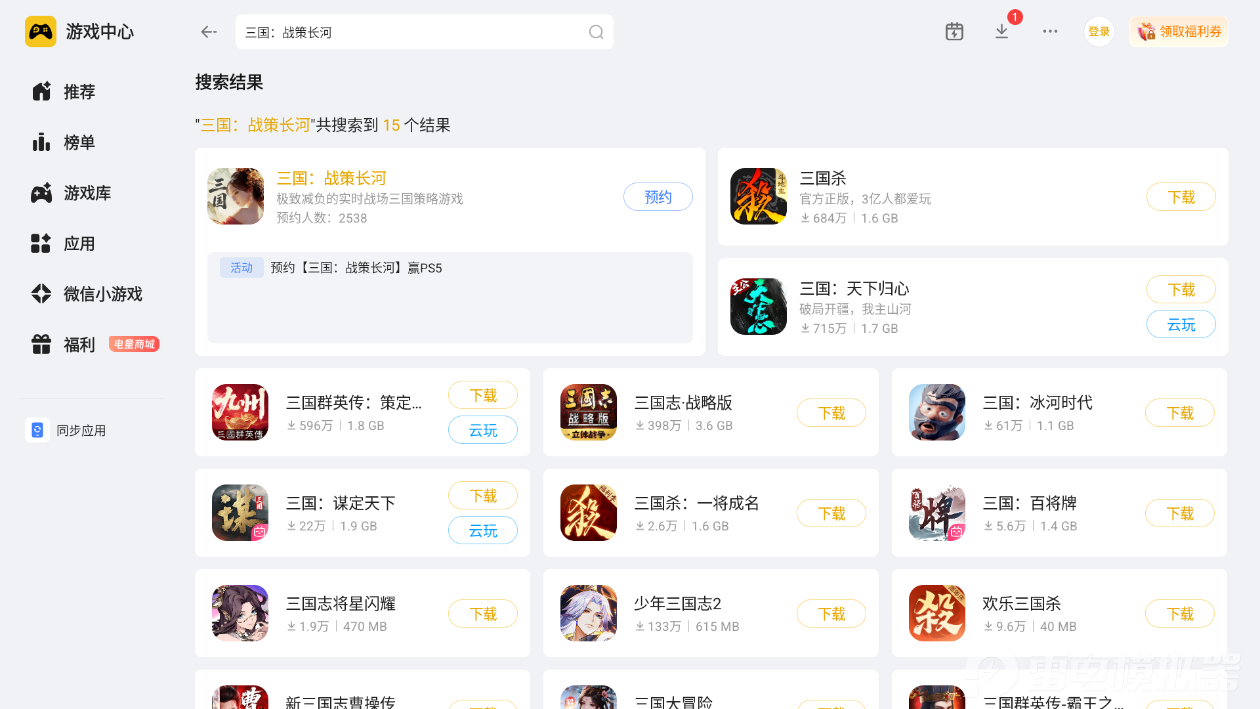Click the 登录 login avatar
Image resolution: width=1260 pixels, height=709 pixels.
point(1099,32)
